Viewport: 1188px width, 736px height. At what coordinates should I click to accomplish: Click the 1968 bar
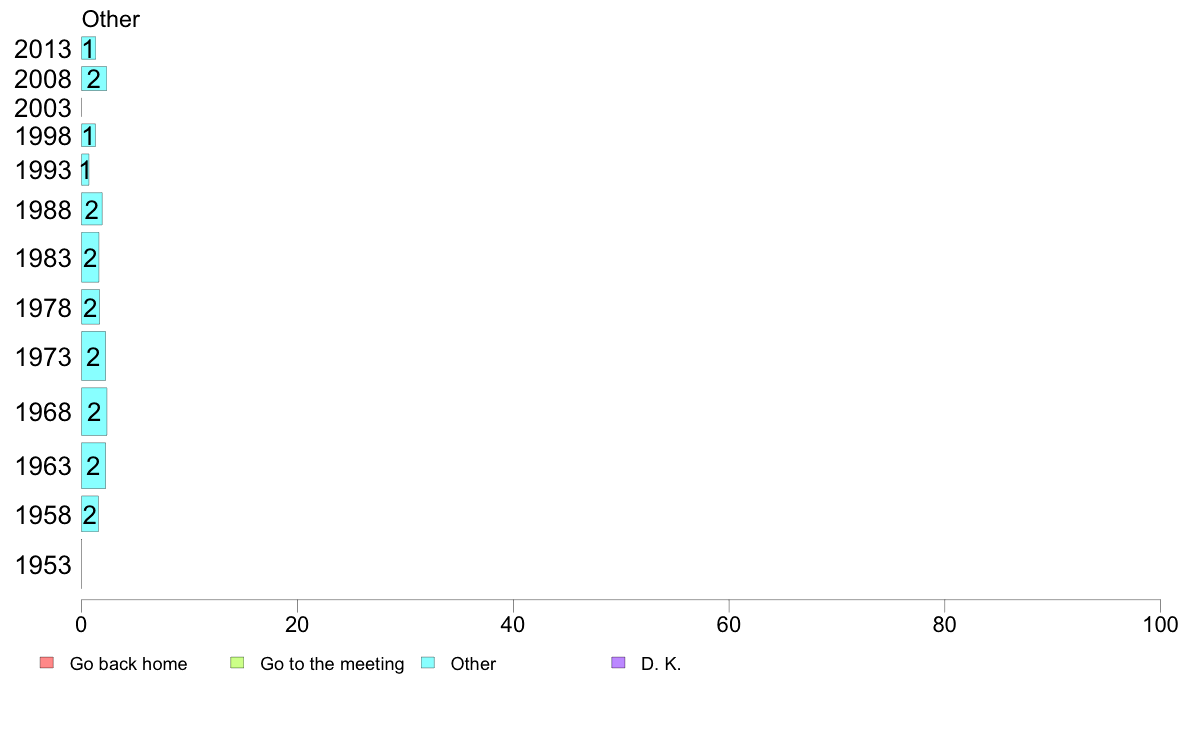click(94, 412)
